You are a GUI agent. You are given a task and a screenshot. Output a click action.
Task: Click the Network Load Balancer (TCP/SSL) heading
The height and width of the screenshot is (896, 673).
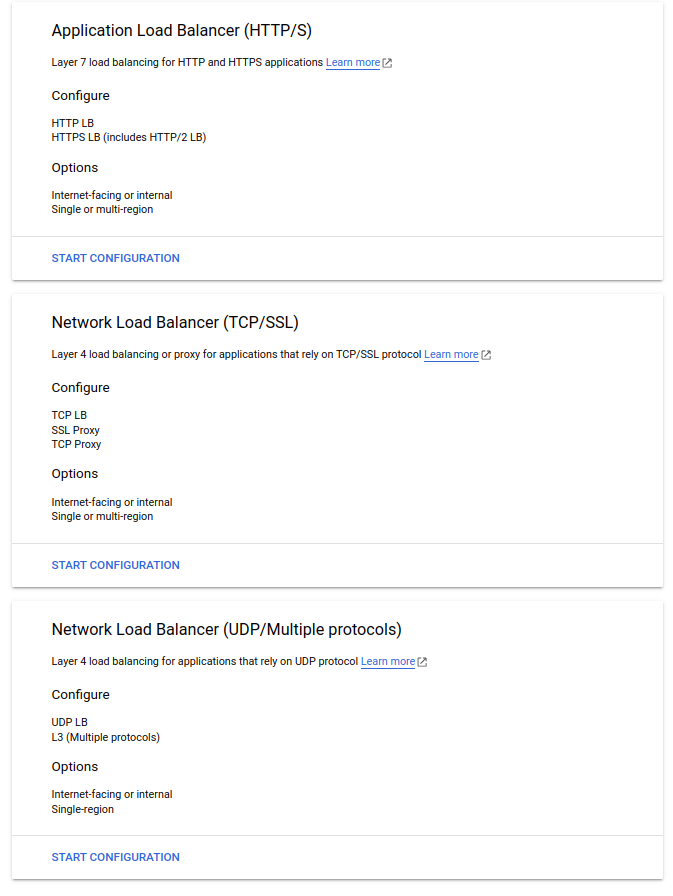175,322
